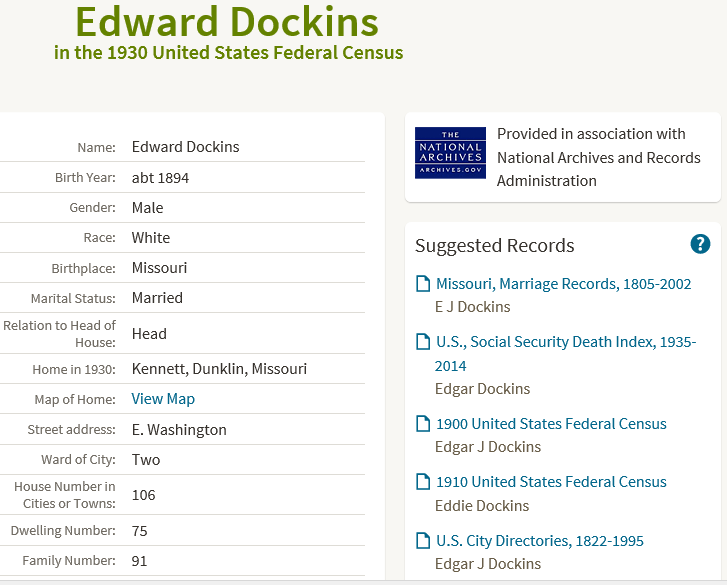
Task: Click the 'House Number in Cities or Towns:' label
Action: pos(65,495)
